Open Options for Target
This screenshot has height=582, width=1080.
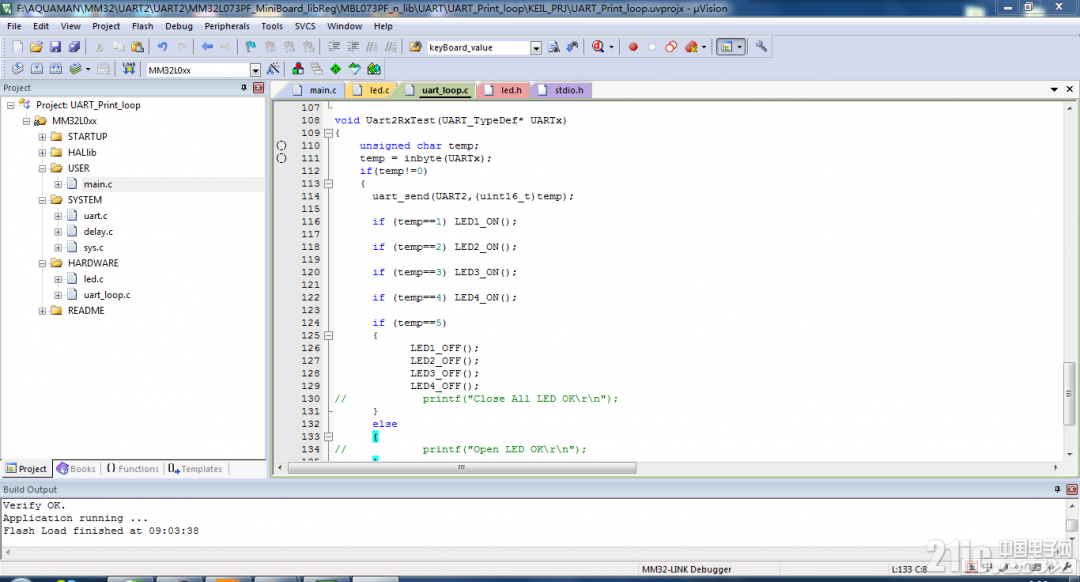pos(273,69)
